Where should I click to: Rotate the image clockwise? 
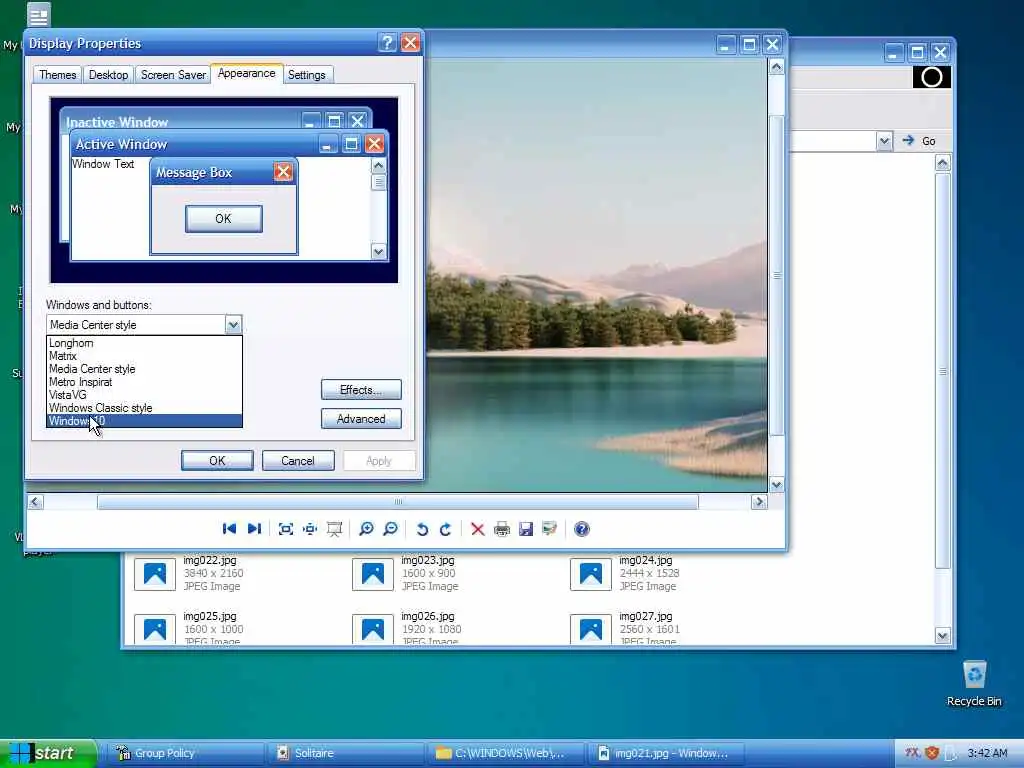click(446, 529)
